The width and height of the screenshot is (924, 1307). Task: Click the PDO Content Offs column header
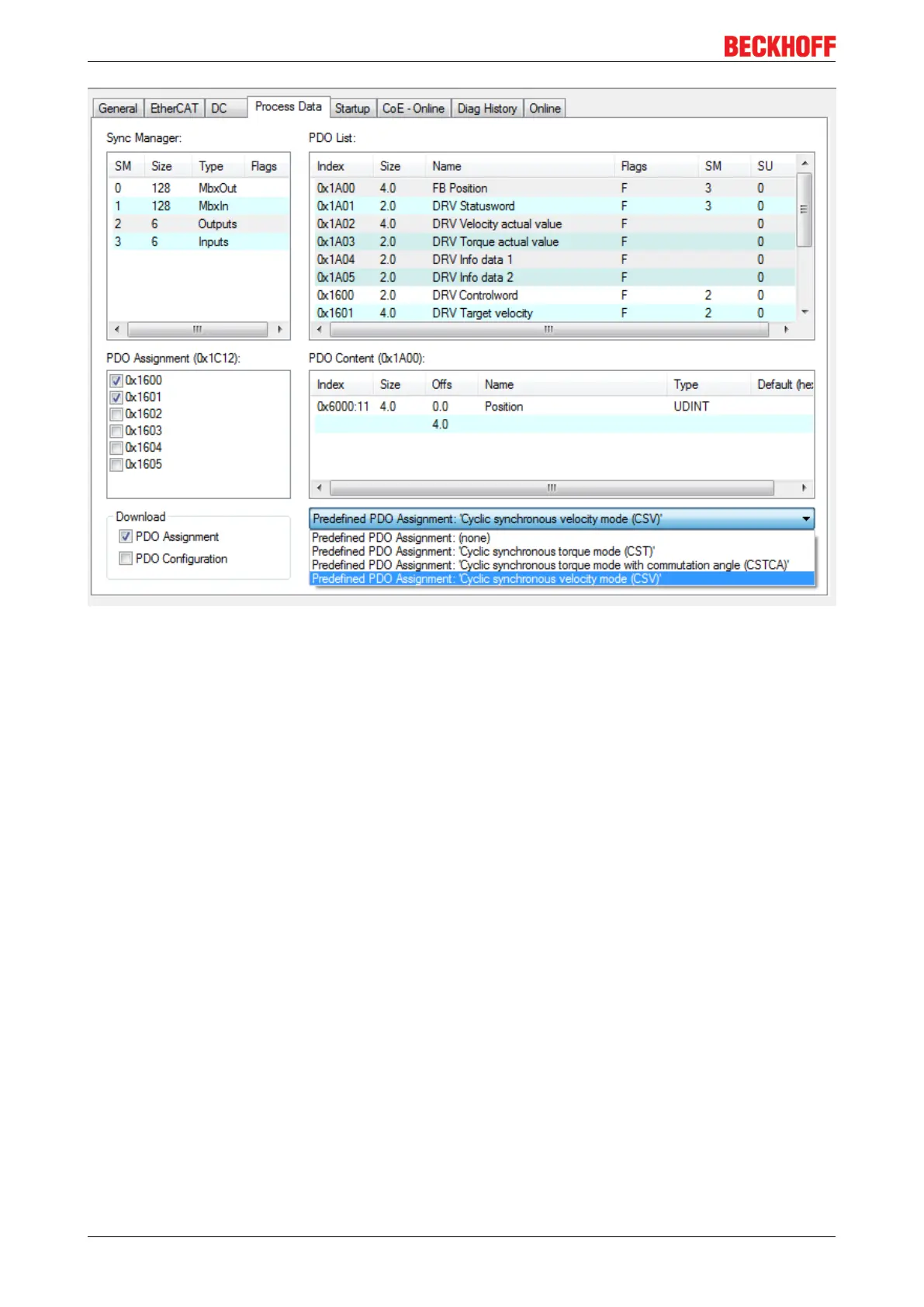pos(452,384)
